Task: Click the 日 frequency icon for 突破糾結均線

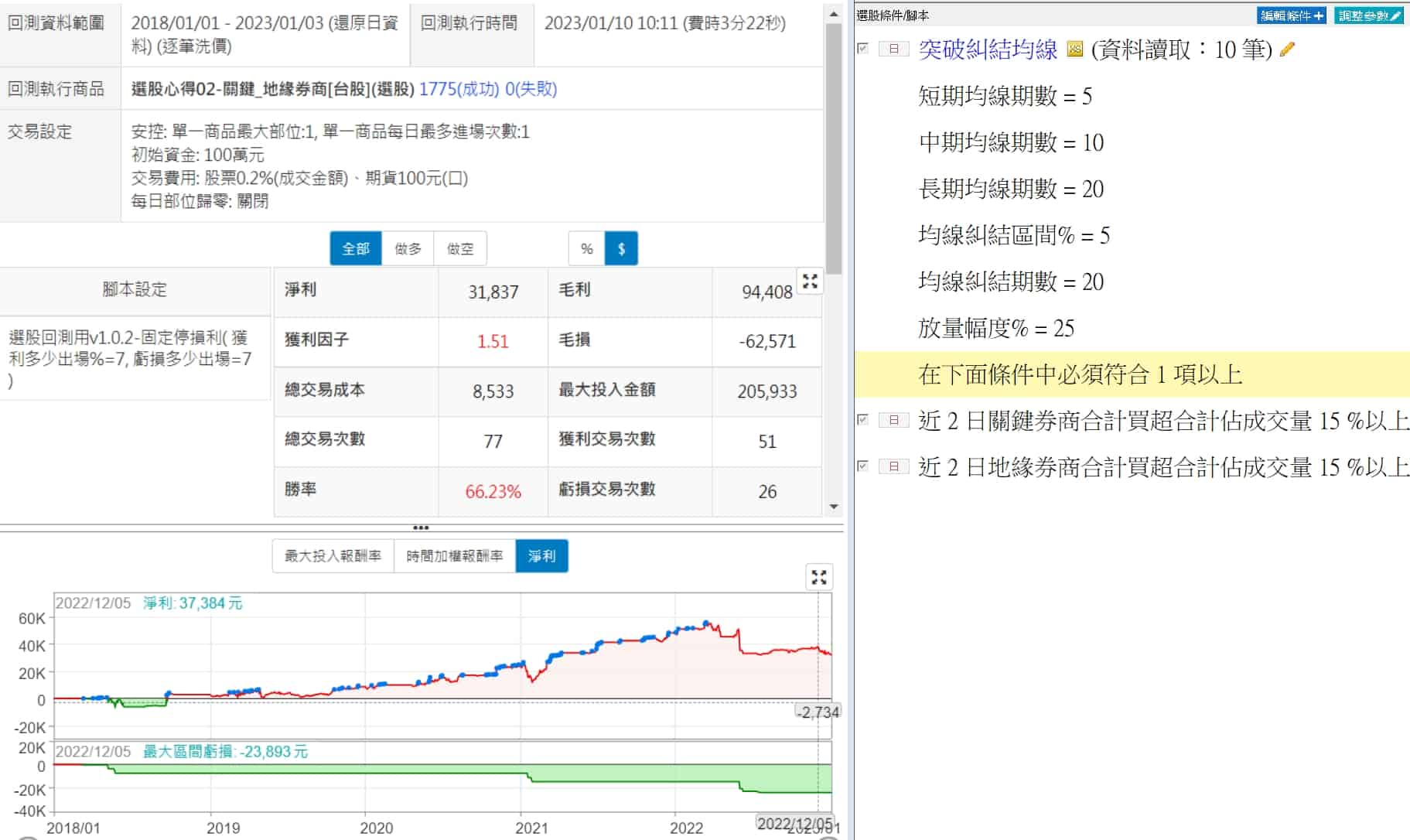Action: (x=893, y=50)
